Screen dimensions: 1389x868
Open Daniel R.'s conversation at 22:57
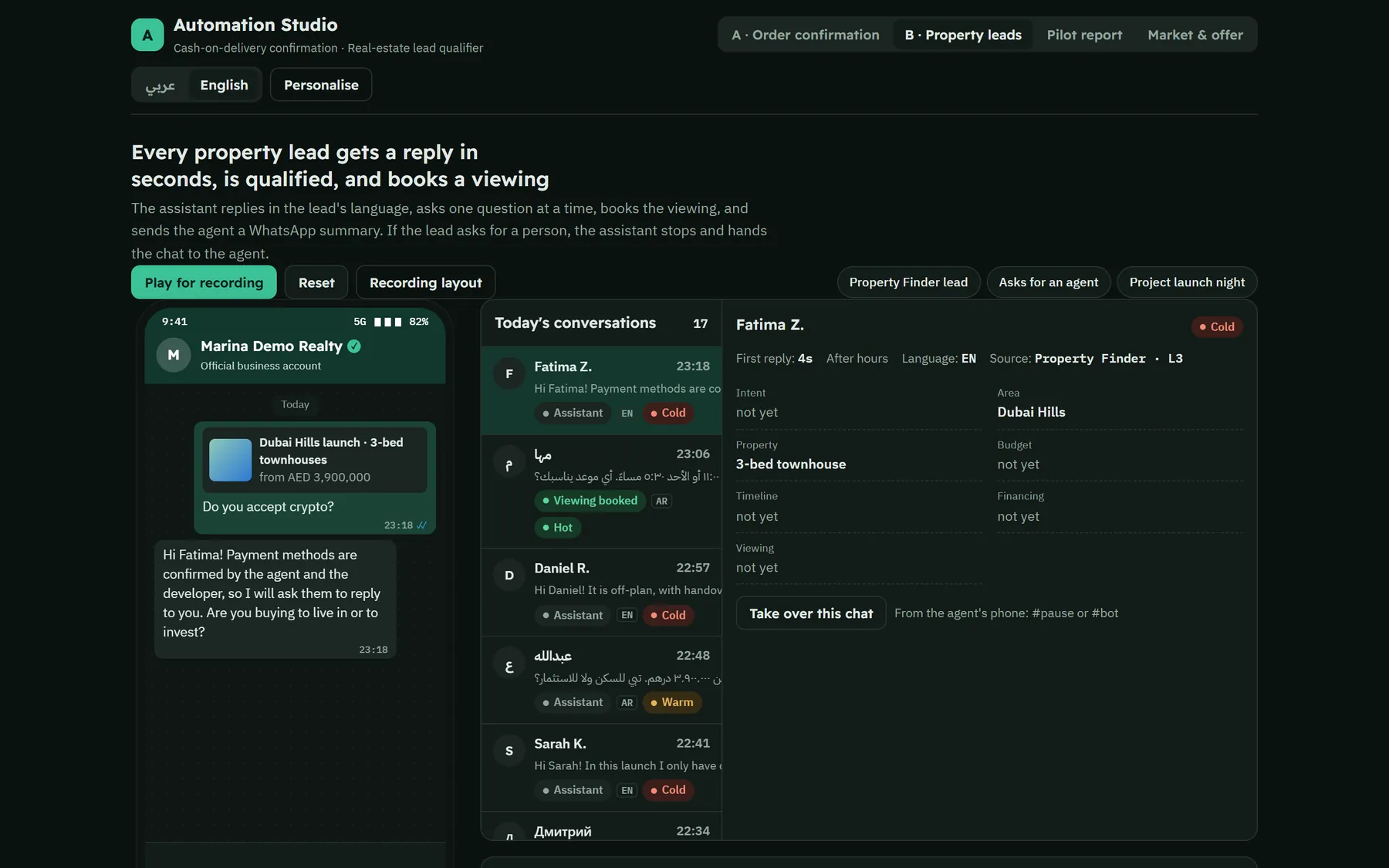coord(601,592)
